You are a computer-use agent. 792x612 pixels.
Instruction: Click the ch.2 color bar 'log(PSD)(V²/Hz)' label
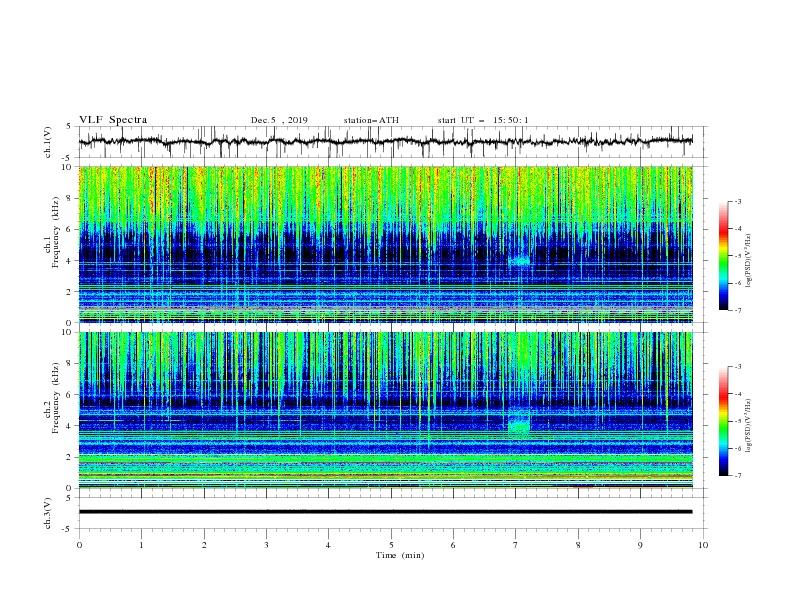pyautogui.click(x=749, y=425)
